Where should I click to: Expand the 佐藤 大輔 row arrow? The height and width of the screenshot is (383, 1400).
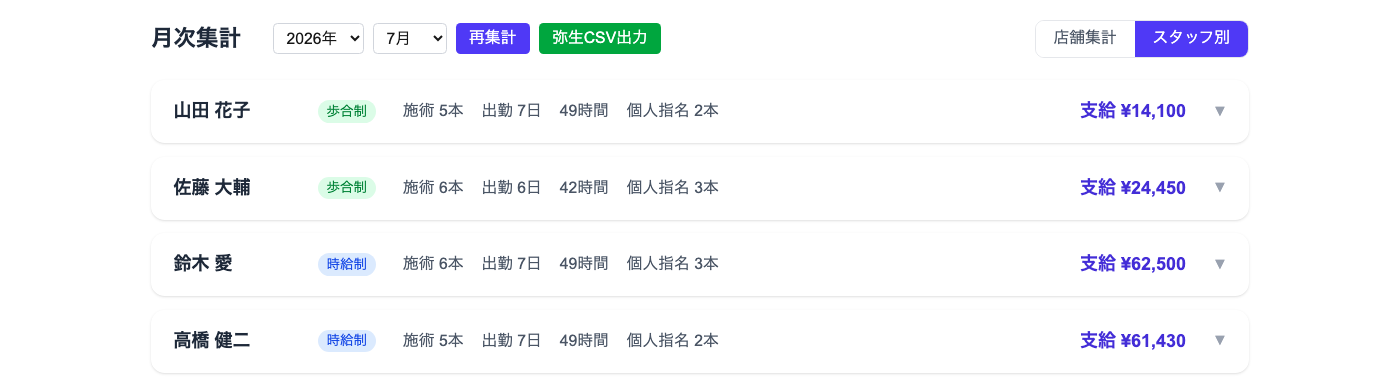click(x=1219, y=187)
